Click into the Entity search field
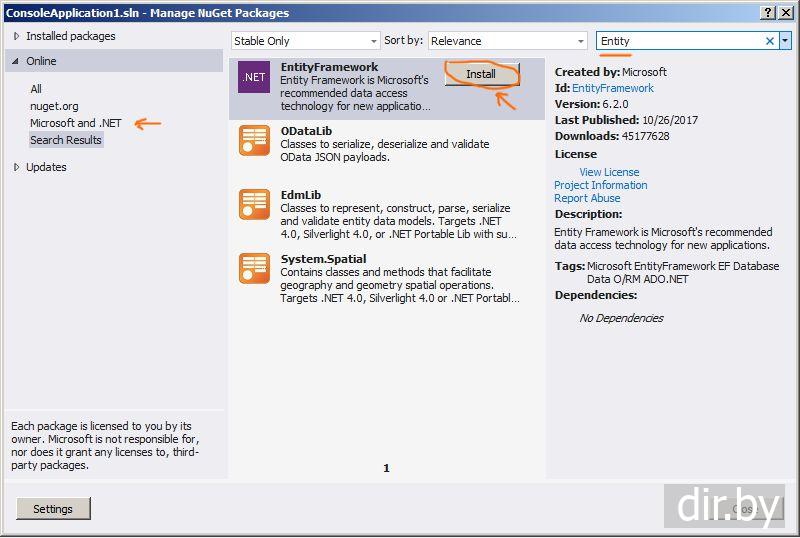The width and height of the screenshot is (800, 538). click(680, 41)
